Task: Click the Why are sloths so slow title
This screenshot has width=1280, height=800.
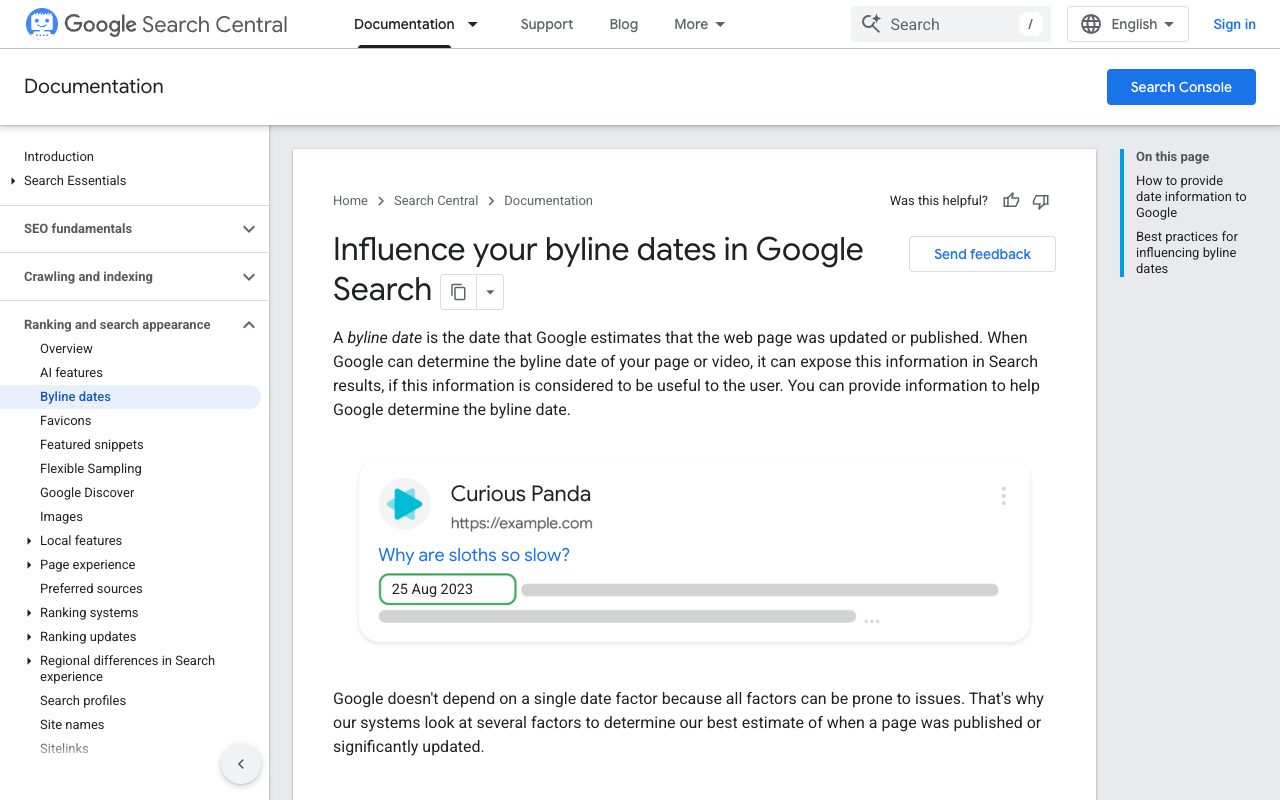Action: click(x=474, y=555)
